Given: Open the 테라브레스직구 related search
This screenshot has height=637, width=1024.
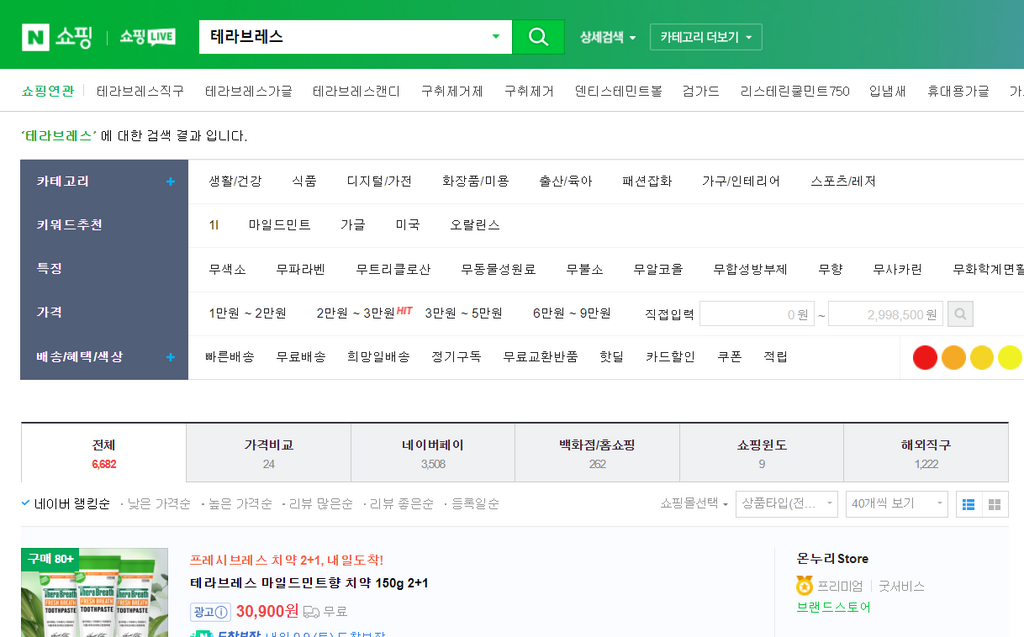Looking at the screenshot, I should pyautogui.click(x=140, y=91).
